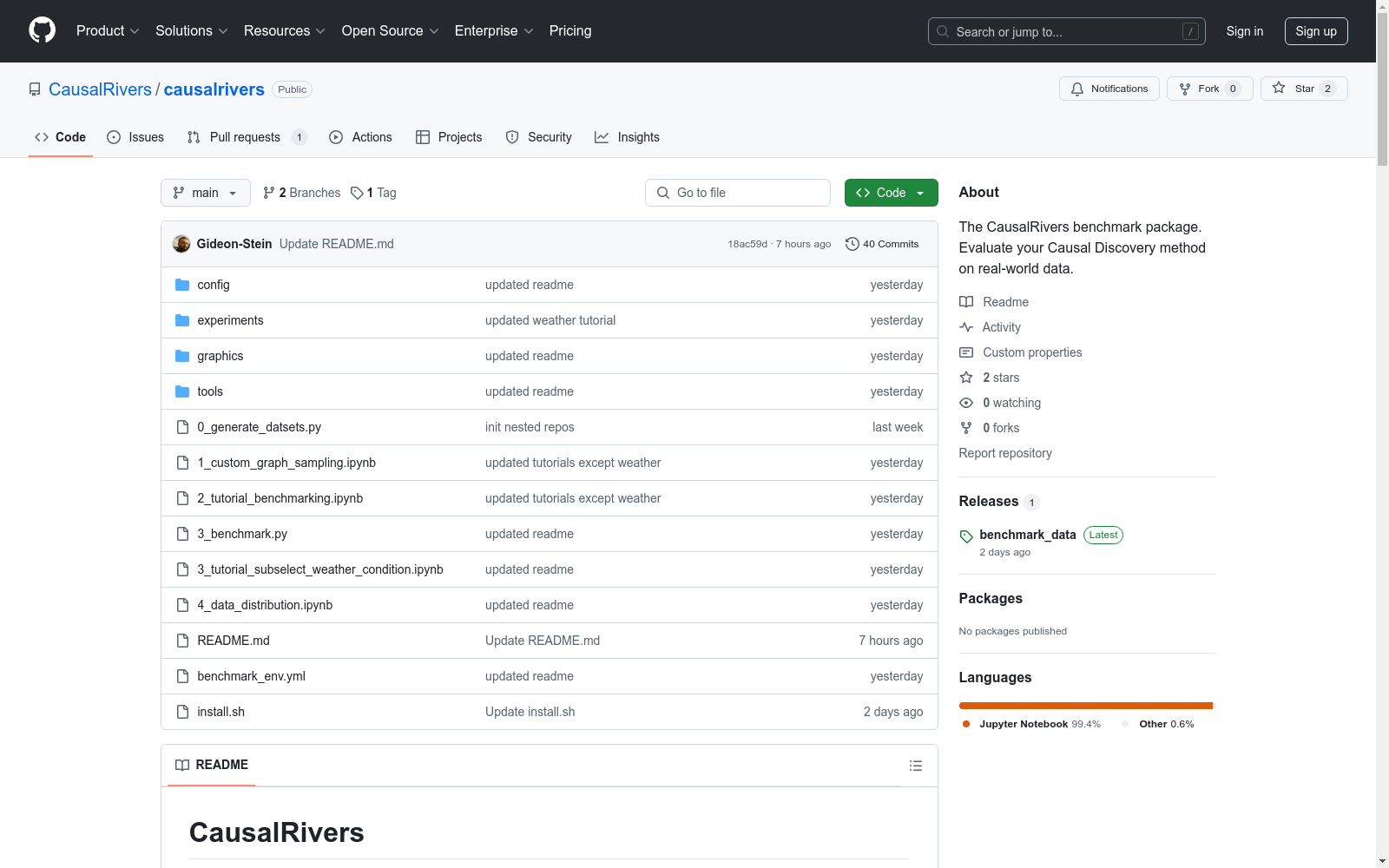The image size is (1389, 868).
Task: Expand the Product menu
Action: (x=108, y=31)
